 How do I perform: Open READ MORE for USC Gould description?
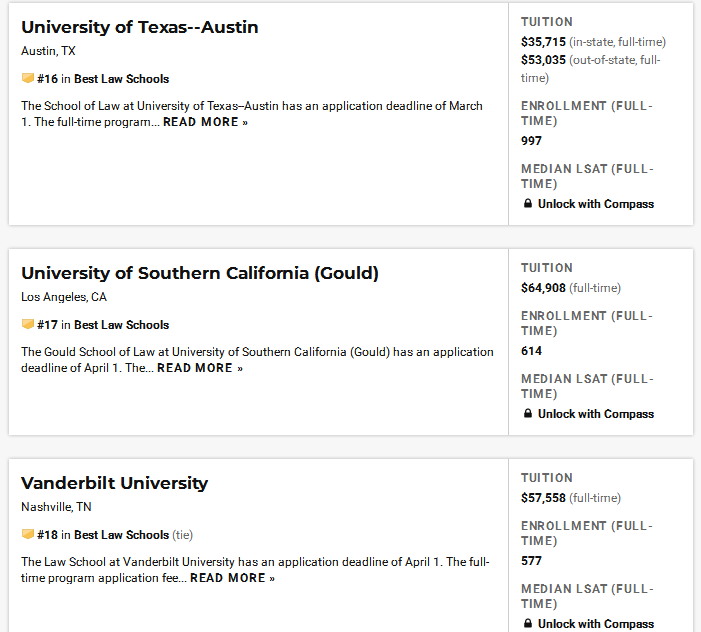200,368
